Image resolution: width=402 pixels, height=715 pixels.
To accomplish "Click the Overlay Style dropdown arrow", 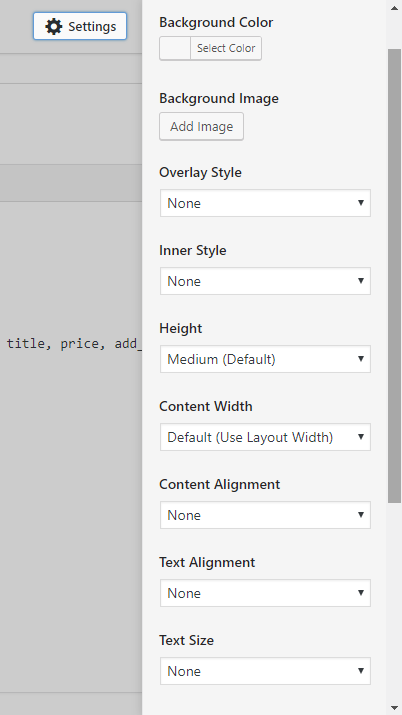I will coord(361,202).
